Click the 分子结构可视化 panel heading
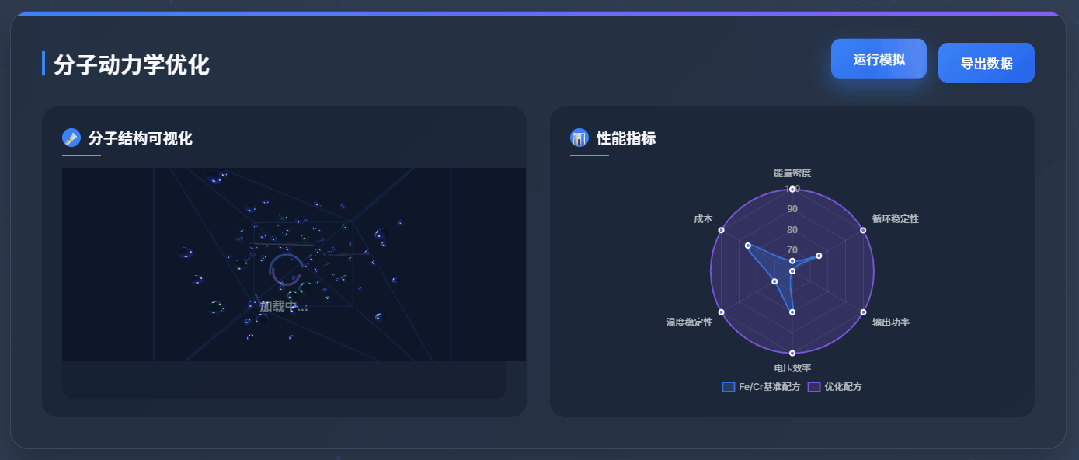The image size is (1079, 460). coord(140,138)
